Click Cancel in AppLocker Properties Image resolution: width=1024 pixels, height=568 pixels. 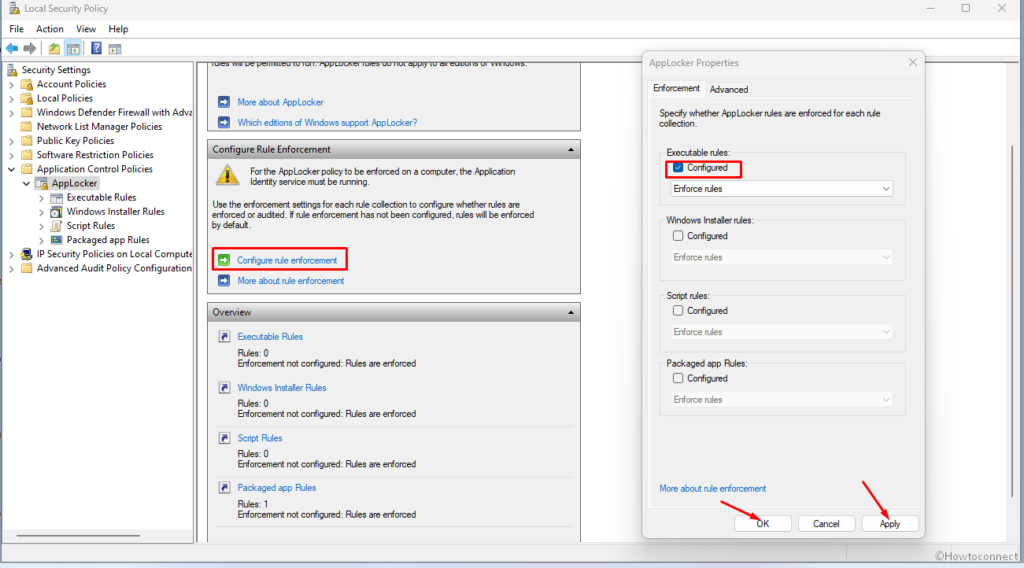pos(826,524)
